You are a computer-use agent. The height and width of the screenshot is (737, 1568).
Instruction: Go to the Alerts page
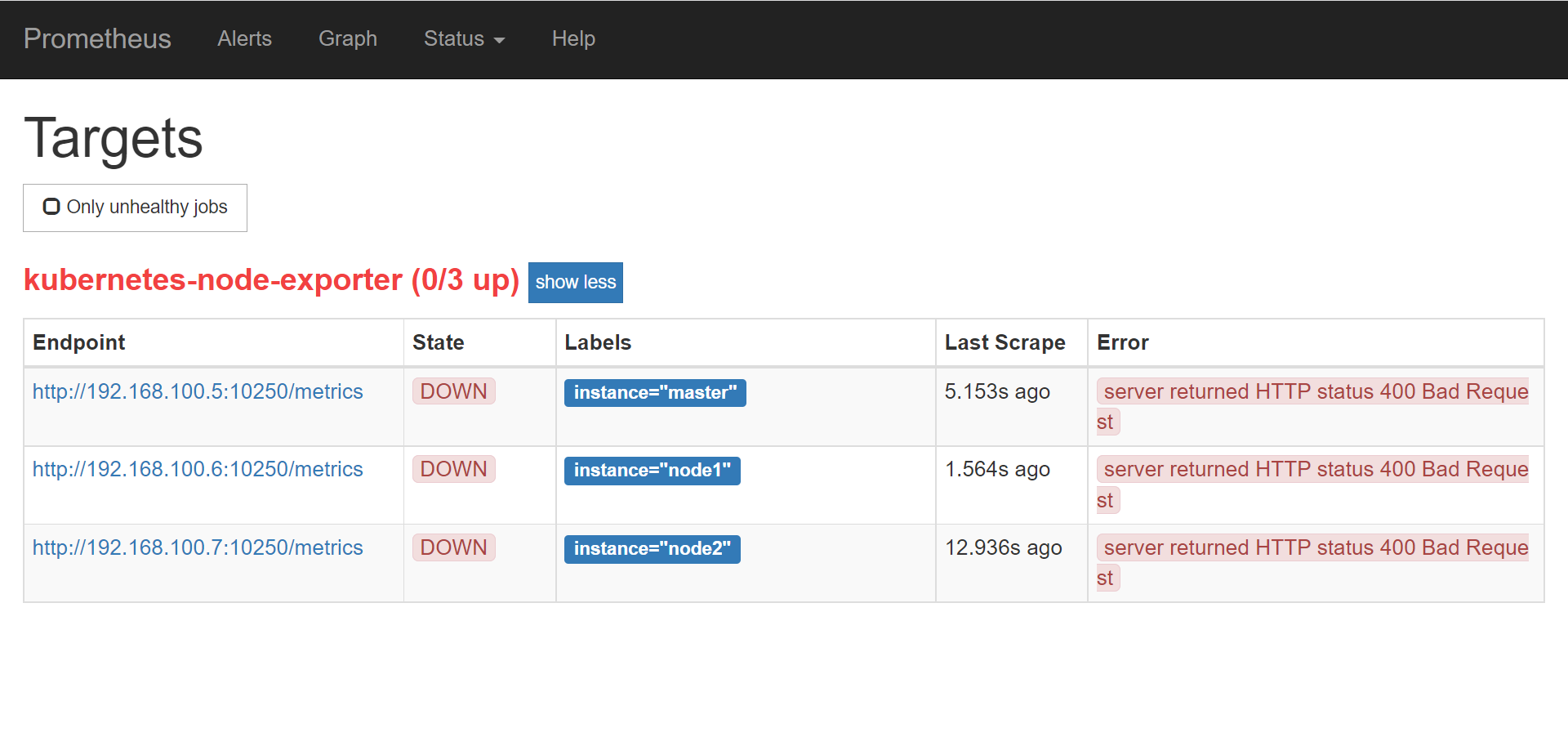(244, 38)
